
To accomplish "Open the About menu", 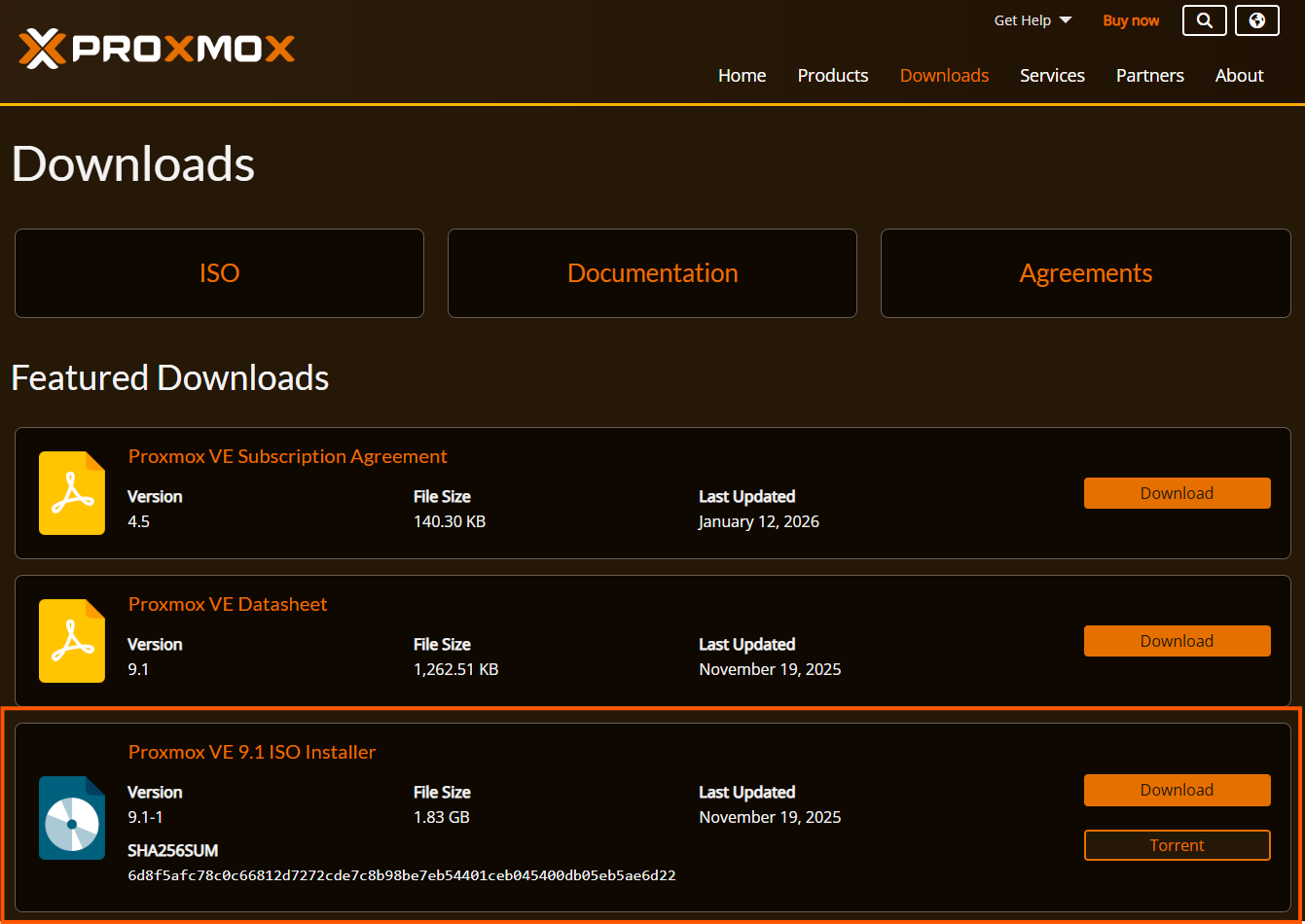I will (1240, 76).
